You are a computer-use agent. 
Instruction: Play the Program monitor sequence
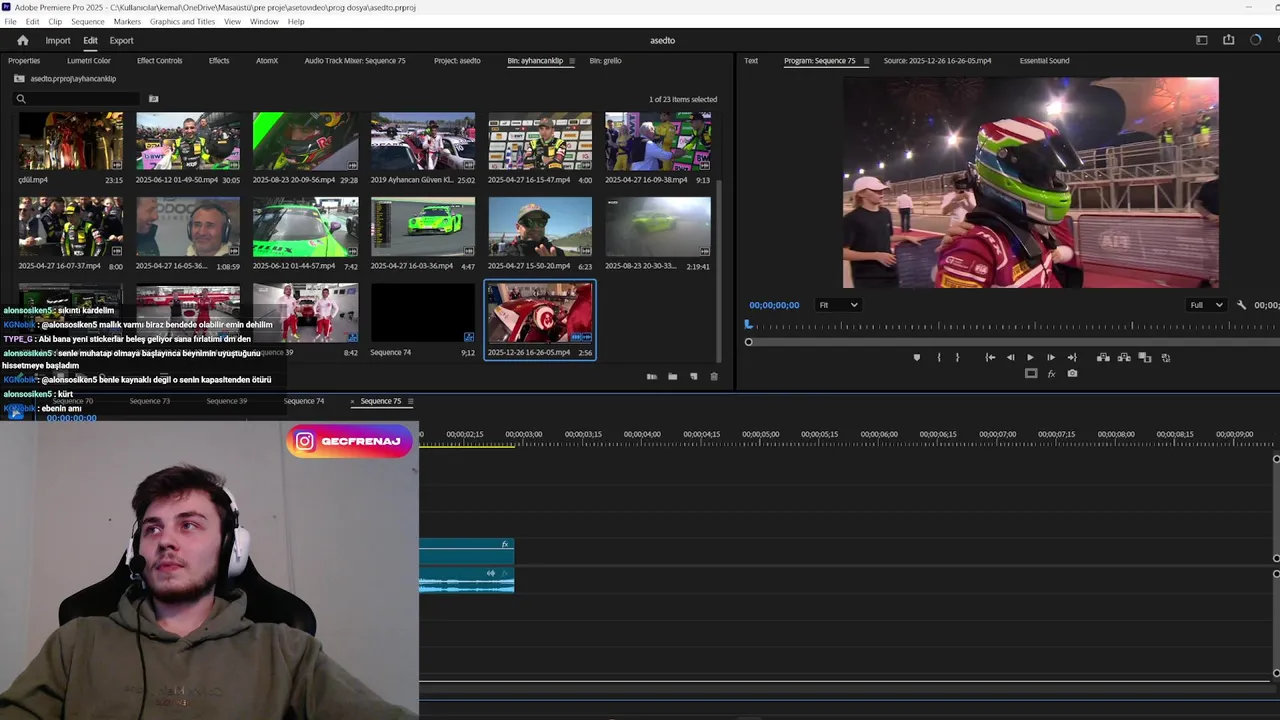1030,357
